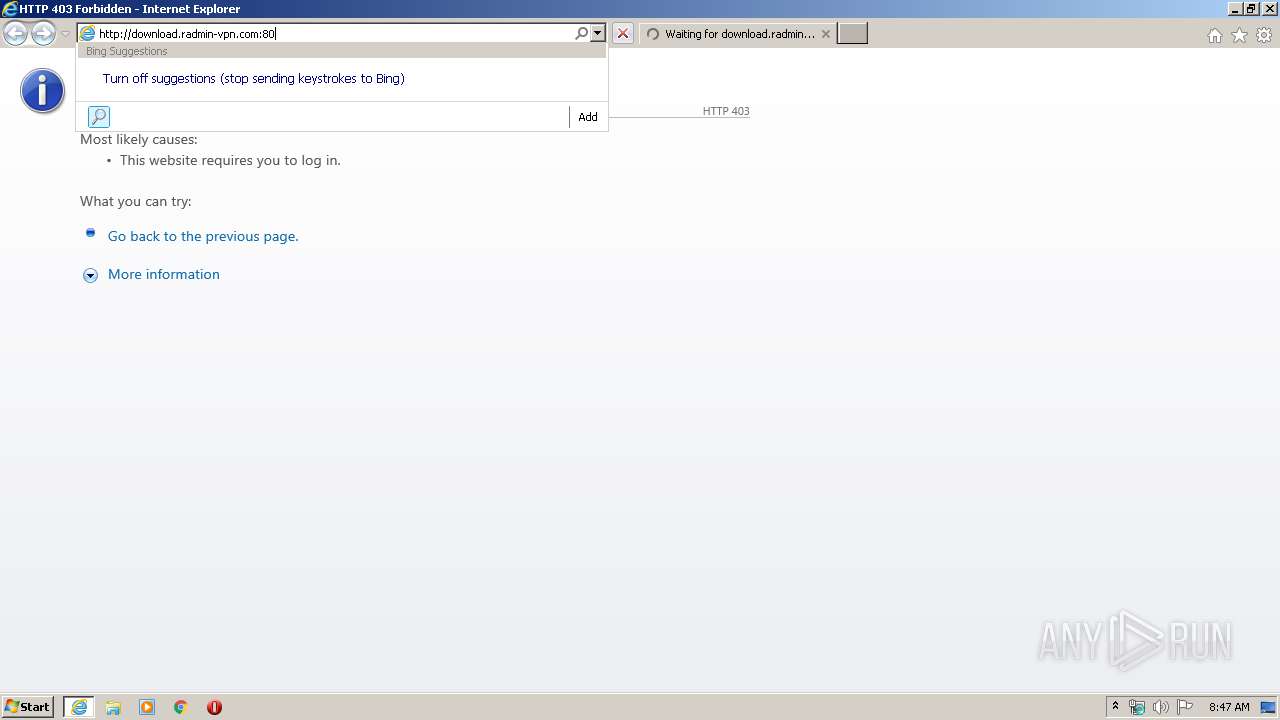This screenshot has width=1280, height=720.
Task: Open the volume speaker tray icon
Action: (1161, 707)
